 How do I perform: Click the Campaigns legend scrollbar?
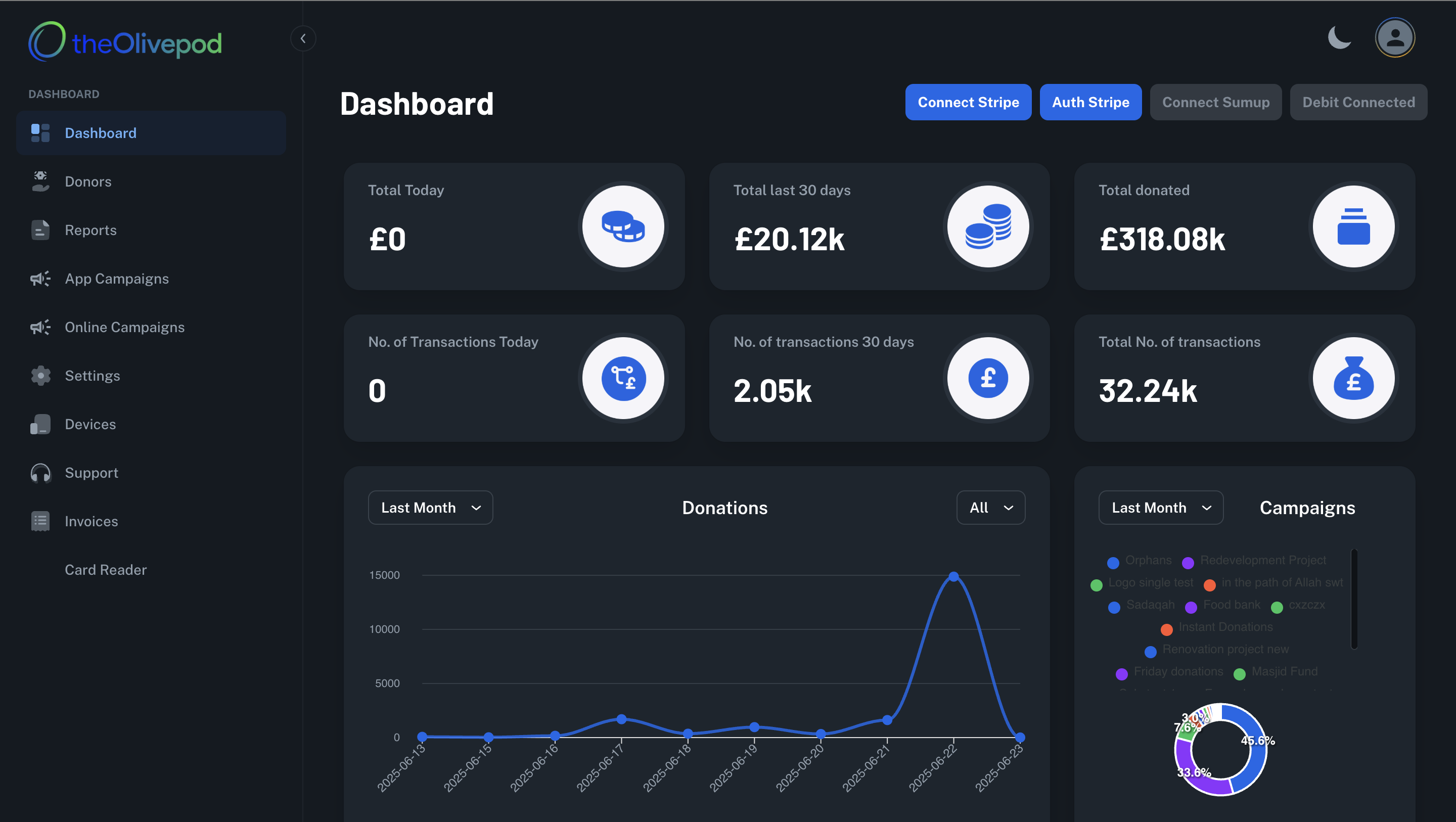point(1354,599)
